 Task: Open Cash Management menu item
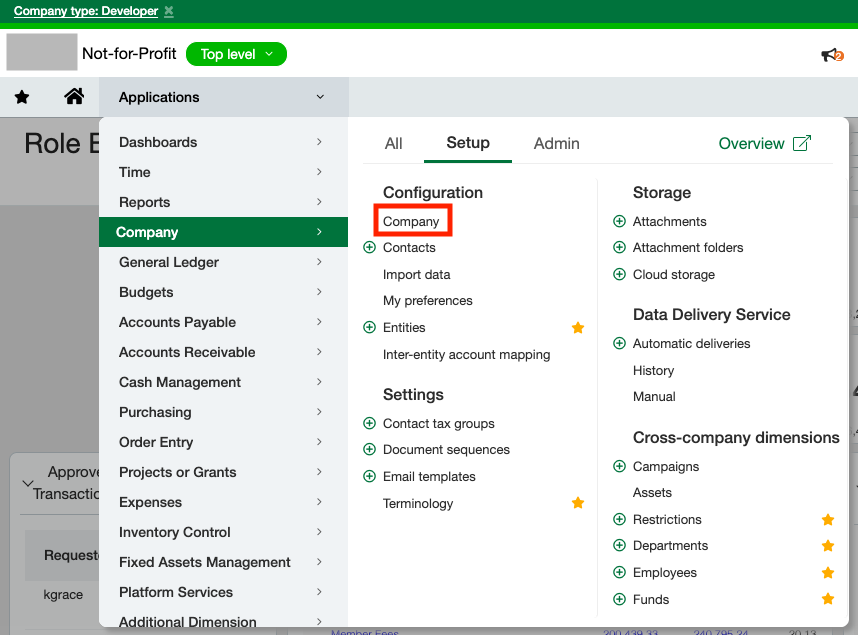point(223,382)
